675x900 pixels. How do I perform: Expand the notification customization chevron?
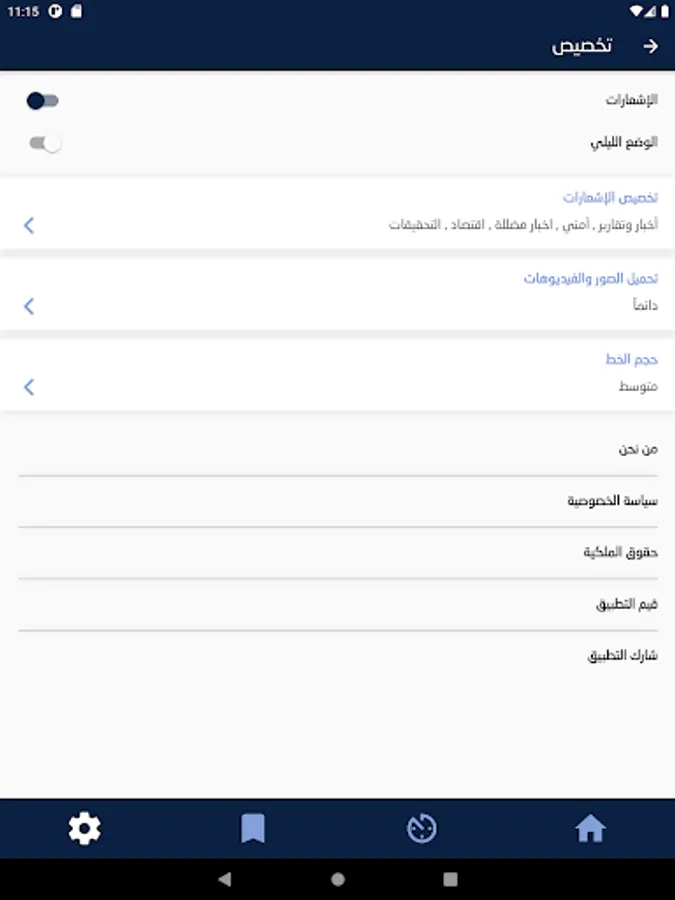[x=29, y=225]
